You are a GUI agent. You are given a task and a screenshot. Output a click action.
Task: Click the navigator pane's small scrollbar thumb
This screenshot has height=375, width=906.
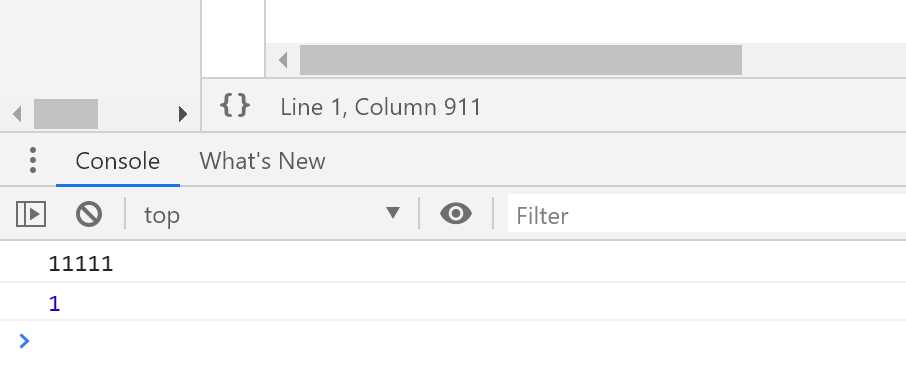coord(66,114)
